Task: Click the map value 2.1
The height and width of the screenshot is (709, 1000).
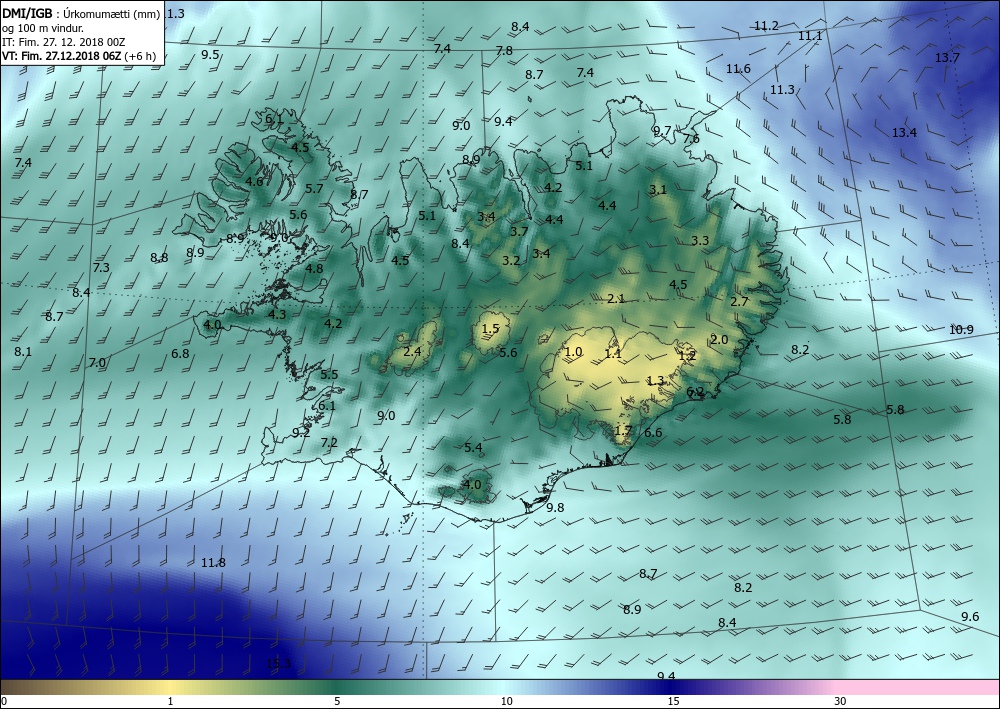Action: [x=616, y=299]
